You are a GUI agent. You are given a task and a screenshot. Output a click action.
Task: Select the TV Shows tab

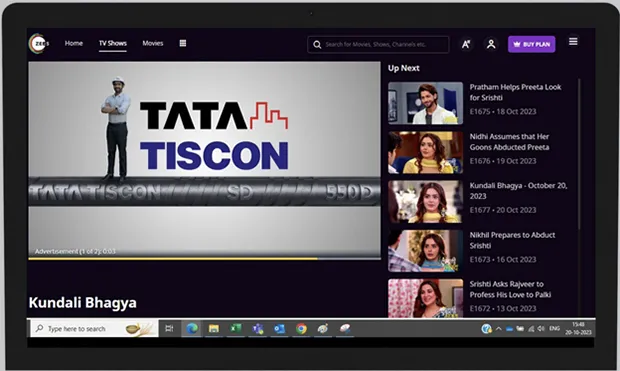(x=113, y=43)
